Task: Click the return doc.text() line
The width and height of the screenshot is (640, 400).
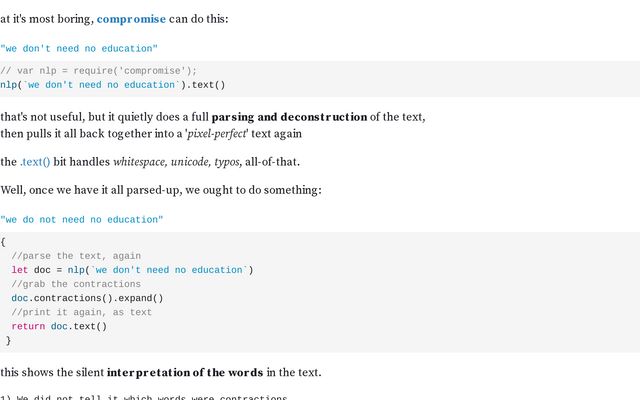Action: point(59,327)
